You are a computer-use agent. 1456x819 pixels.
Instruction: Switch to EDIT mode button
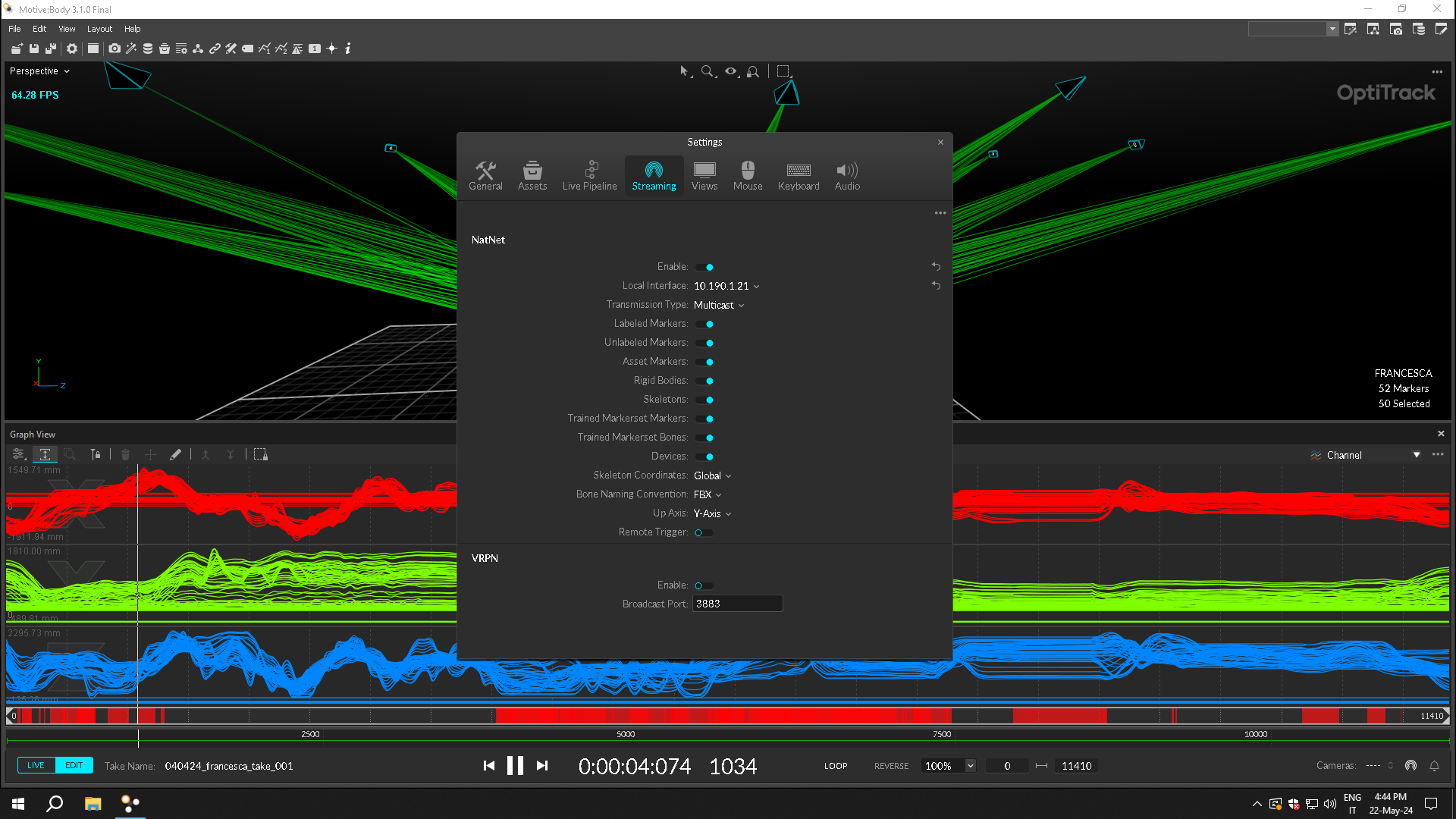click(74, 765)
